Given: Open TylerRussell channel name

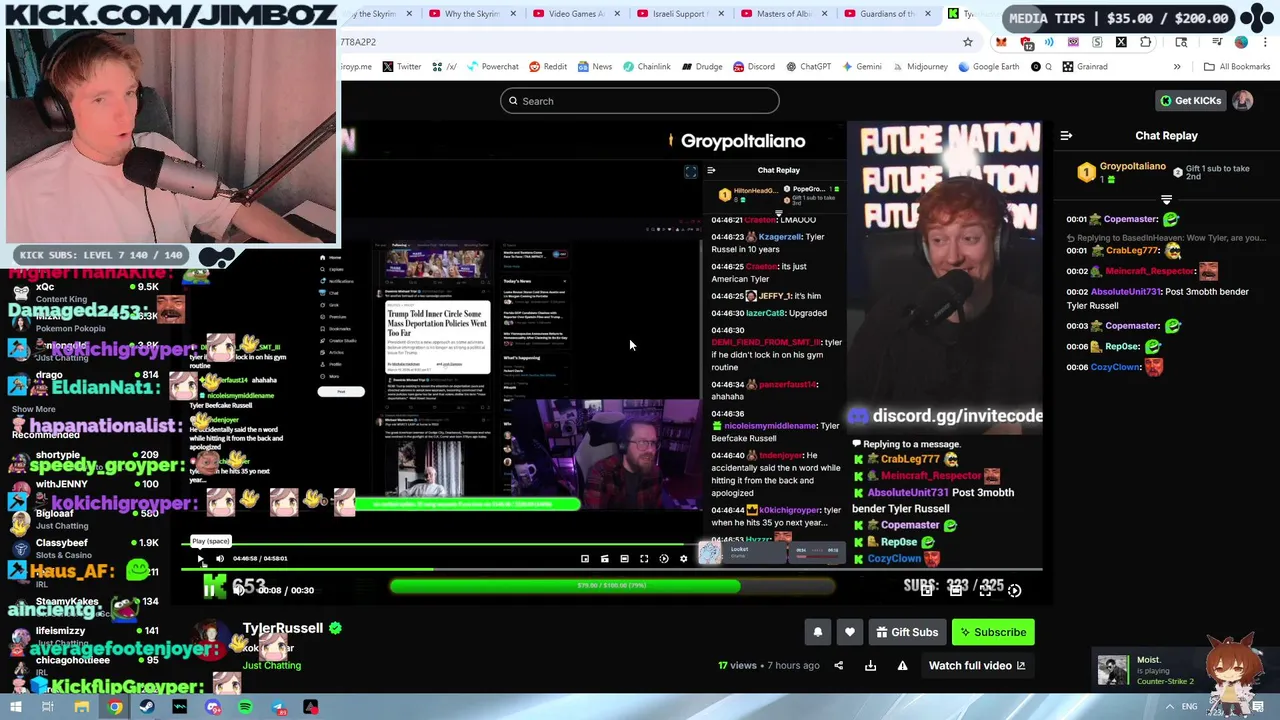Looking at the screenshot, I should 283,628.
